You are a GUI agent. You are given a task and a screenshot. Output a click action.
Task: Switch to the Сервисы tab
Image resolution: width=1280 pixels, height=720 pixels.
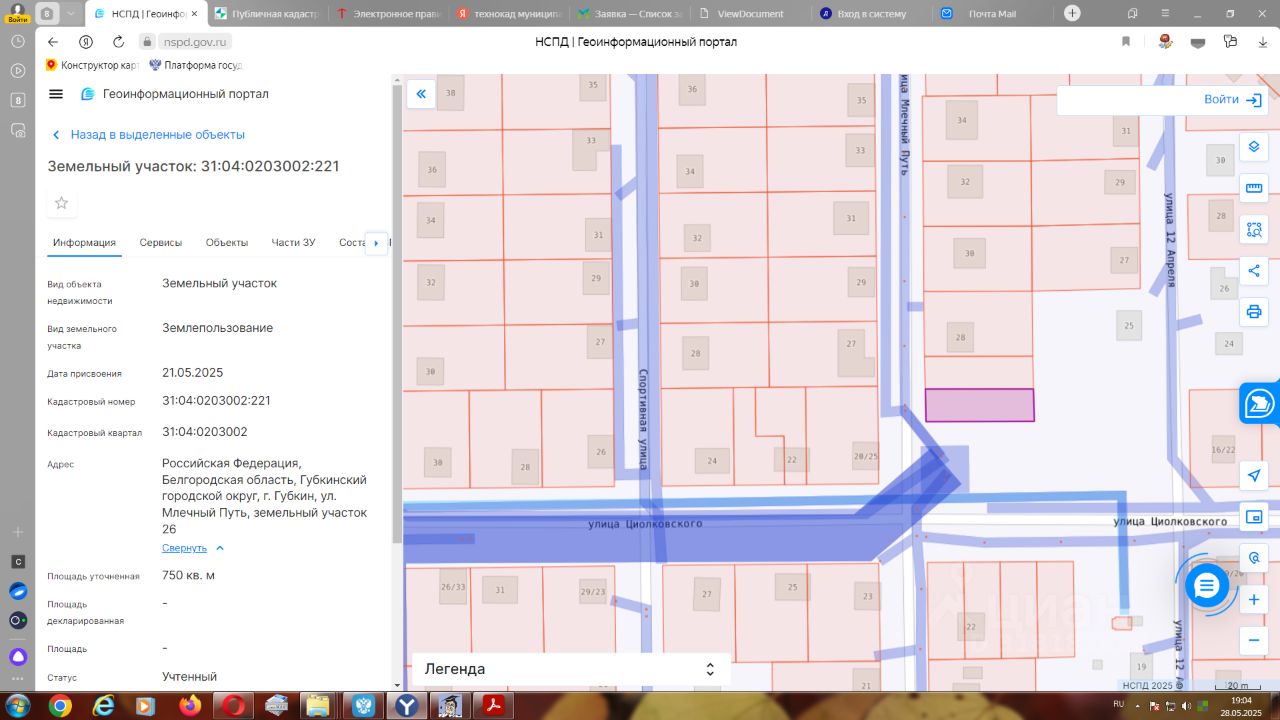tap(161, 242)
